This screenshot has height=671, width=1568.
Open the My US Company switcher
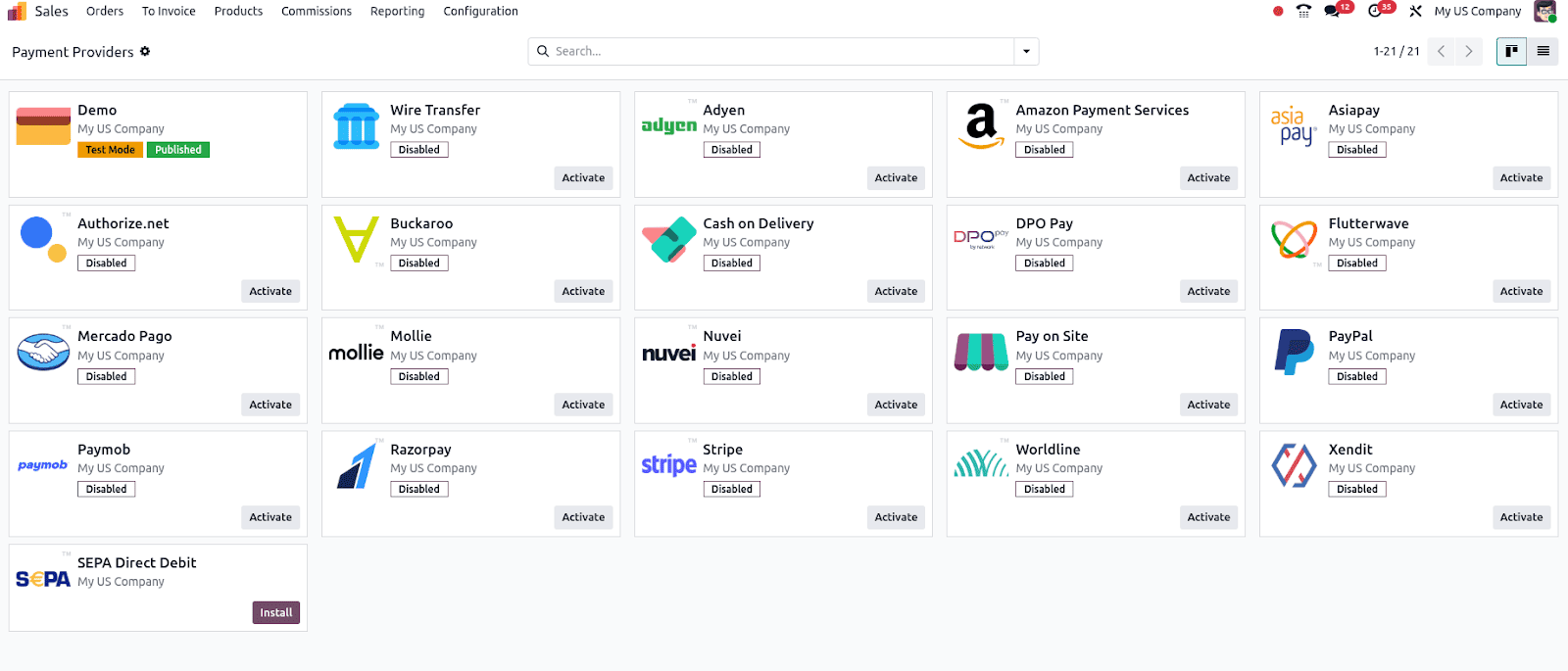point(1477,12)
